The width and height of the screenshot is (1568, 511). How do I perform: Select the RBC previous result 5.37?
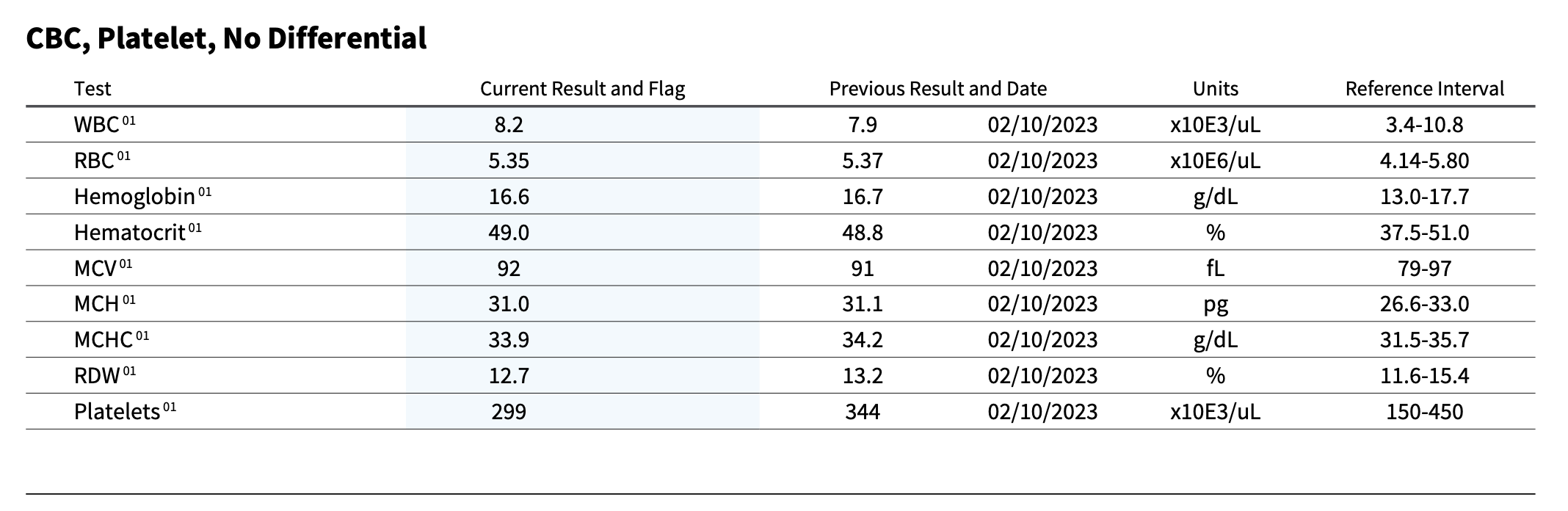coord(863,161)
